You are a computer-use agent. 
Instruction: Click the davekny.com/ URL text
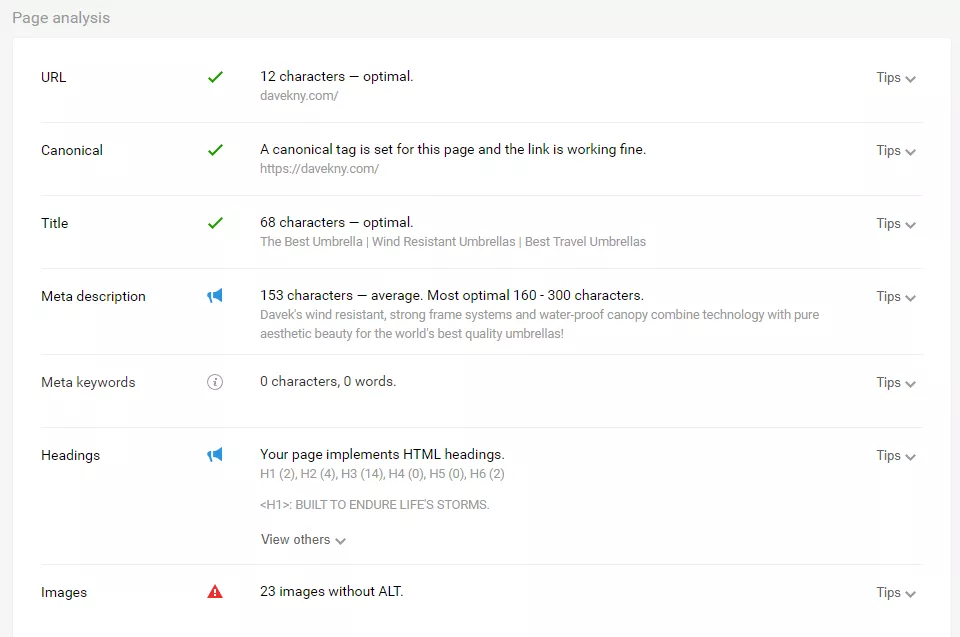[299, 96]
